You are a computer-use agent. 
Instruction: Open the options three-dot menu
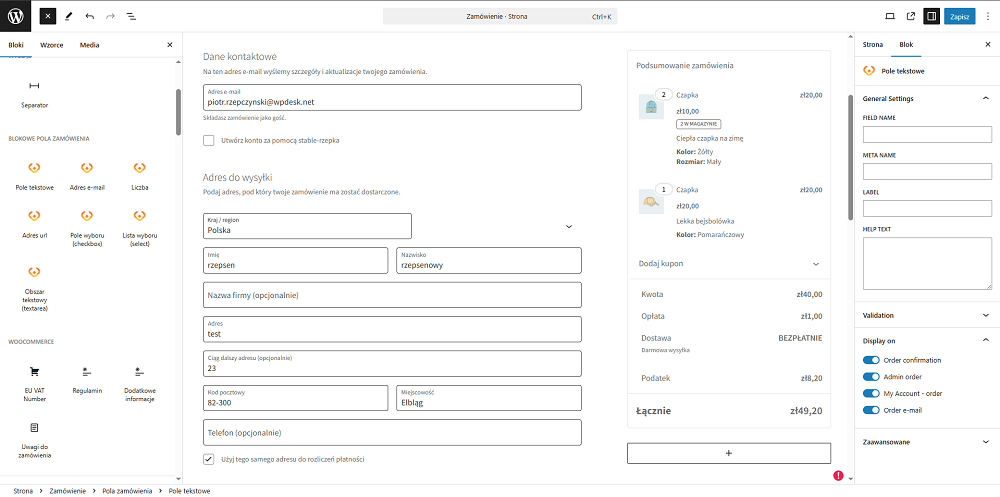click(x=987, y=17)
